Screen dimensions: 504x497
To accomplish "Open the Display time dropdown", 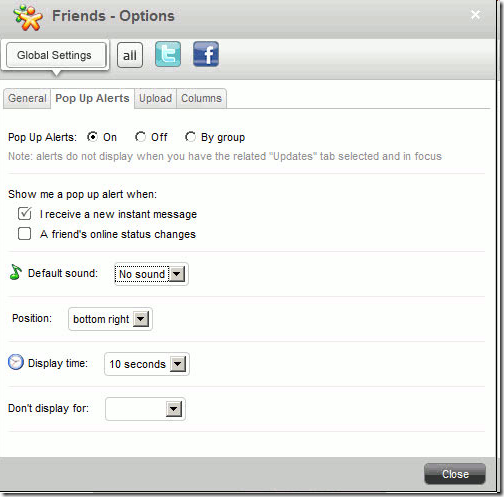I will click(147, 364).
